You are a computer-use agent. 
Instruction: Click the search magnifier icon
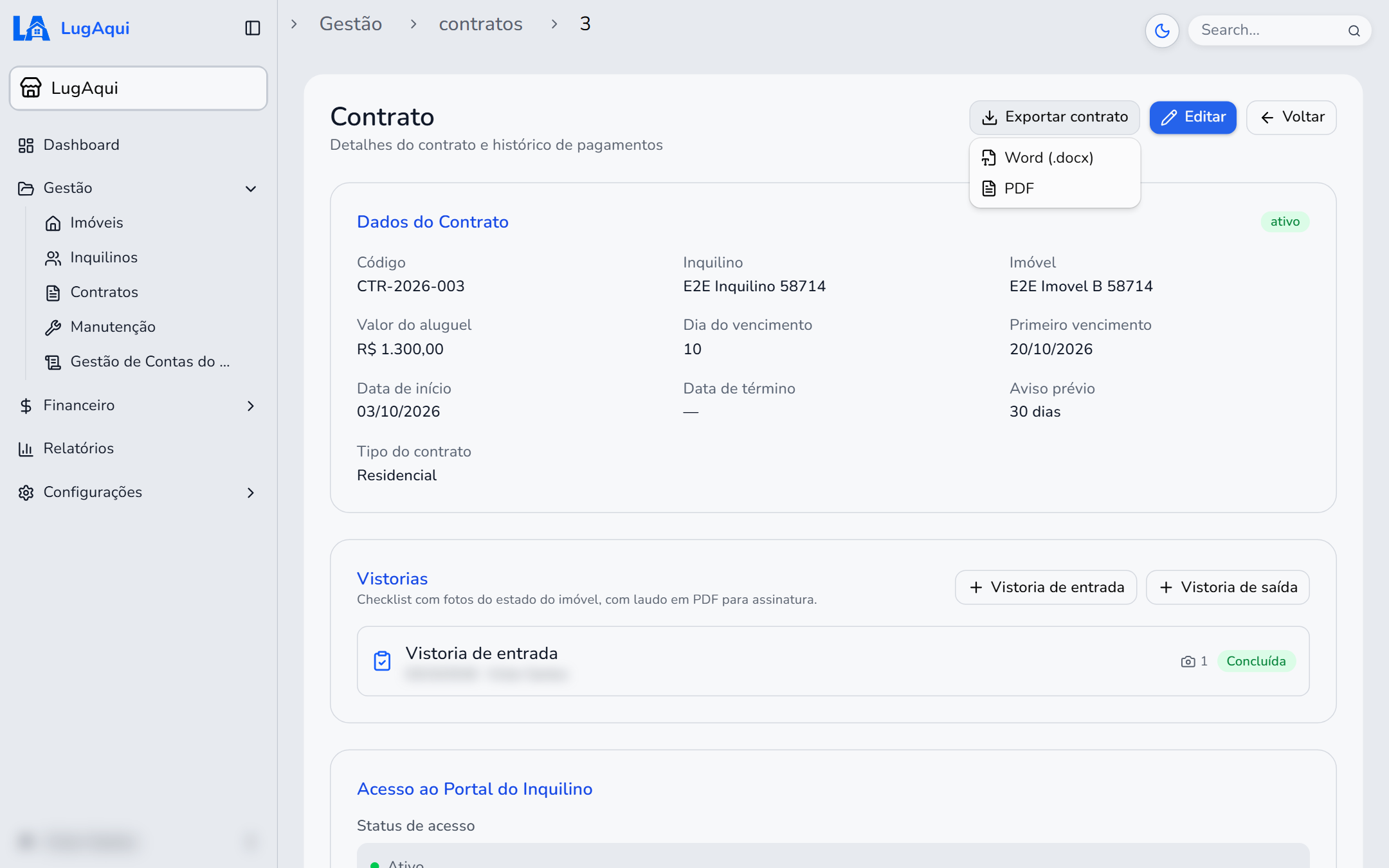coord(1354,30)
